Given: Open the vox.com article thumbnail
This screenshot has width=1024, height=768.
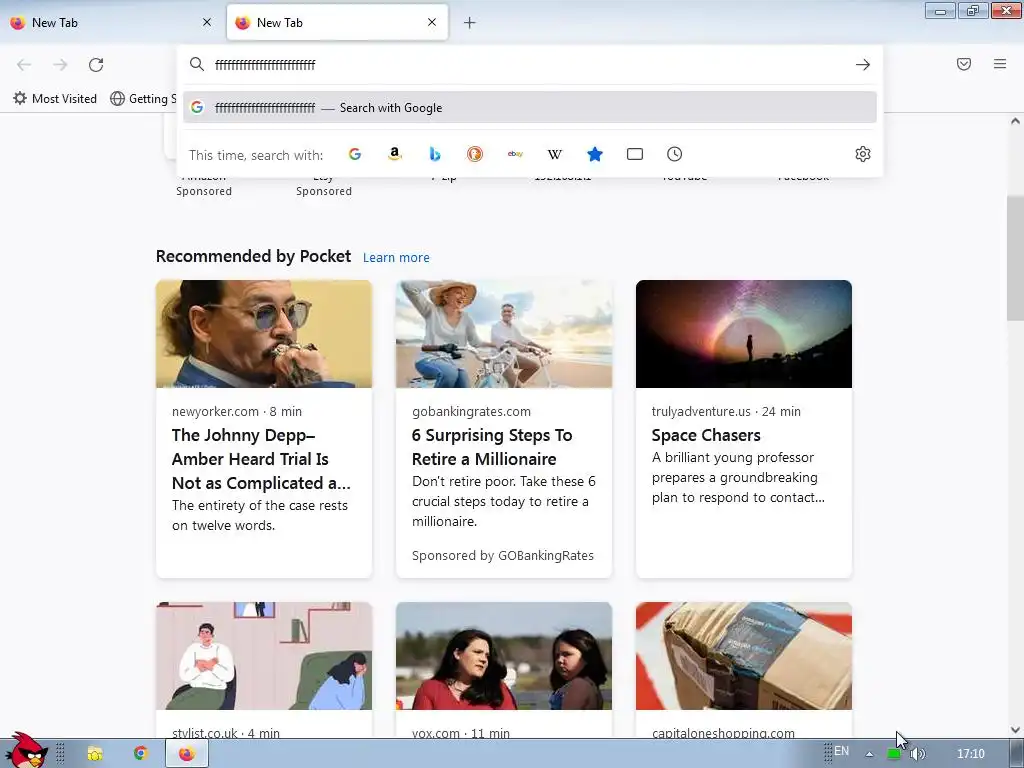Looking at the screenshot, I should [504, 656].
